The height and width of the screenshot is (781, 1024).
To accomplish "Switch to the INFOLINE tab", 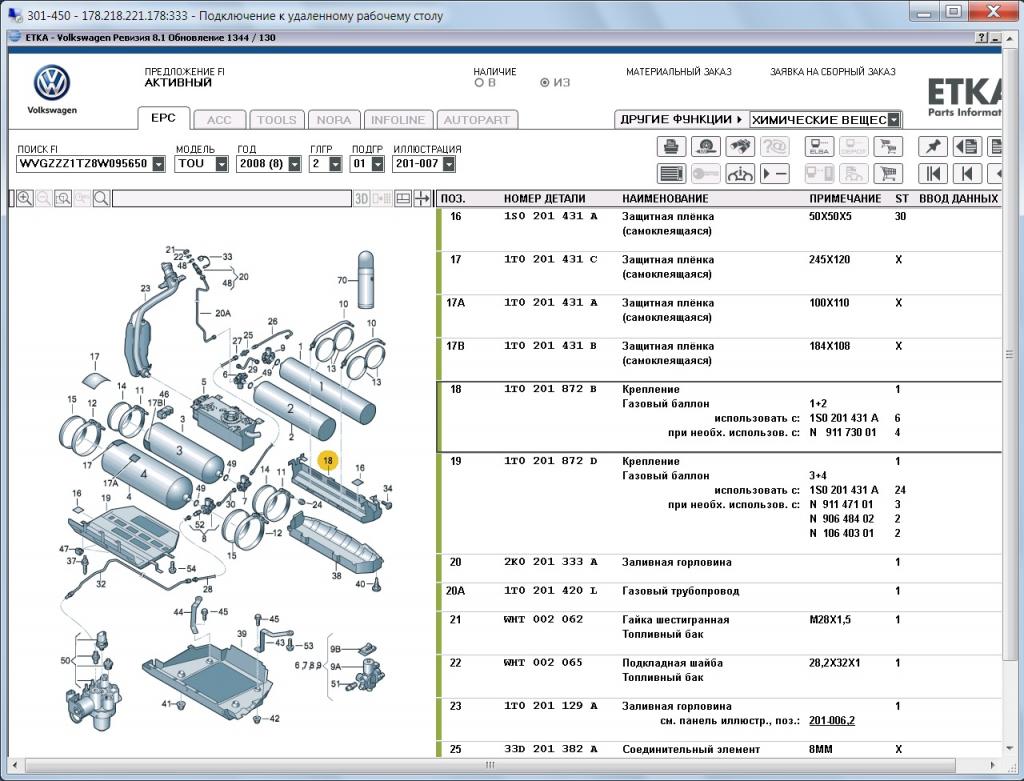I will pyautogui.click(x=398, y=120).
